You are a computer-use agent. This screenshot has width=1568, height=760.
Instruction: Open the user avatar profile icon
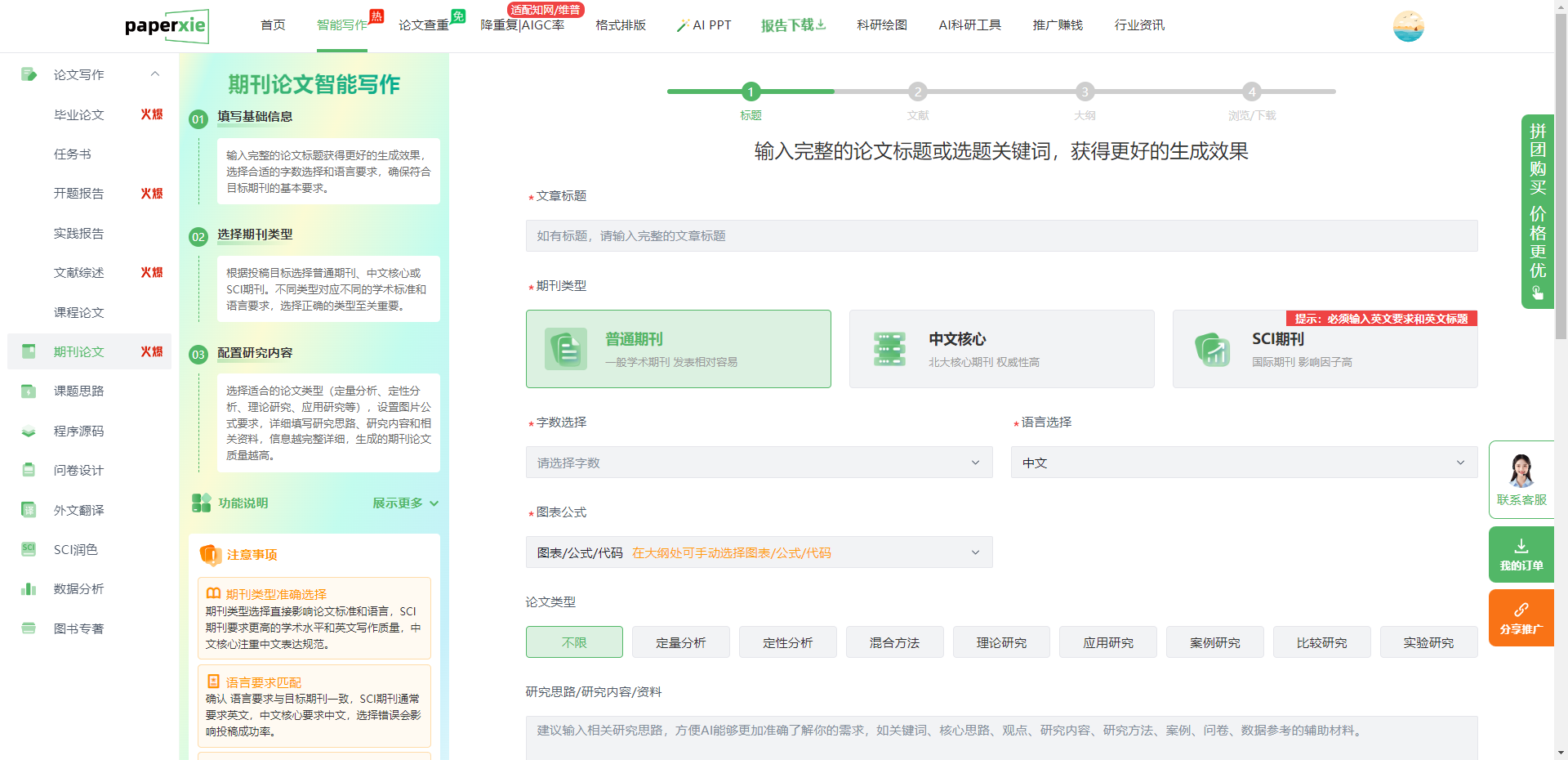pos(1408,26)
